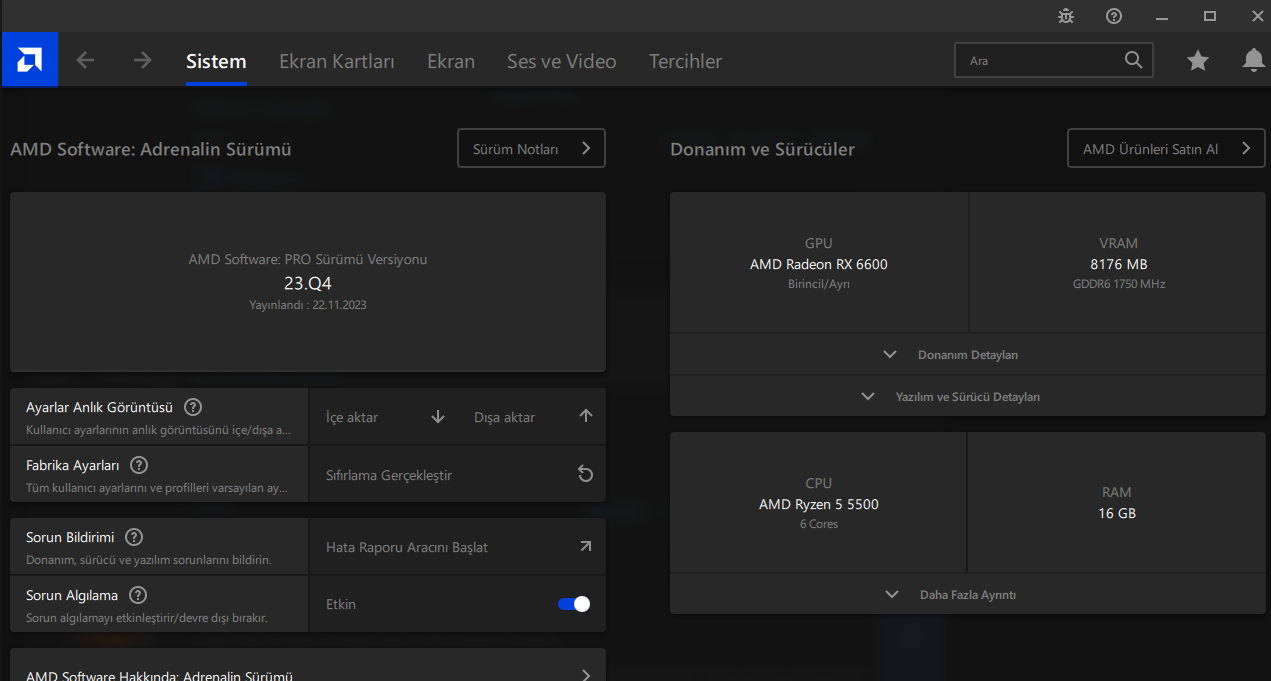The height and width of the screenshot is (681, 1271).
Task: Open Sürüm Notları button
Action: (532, 148)
